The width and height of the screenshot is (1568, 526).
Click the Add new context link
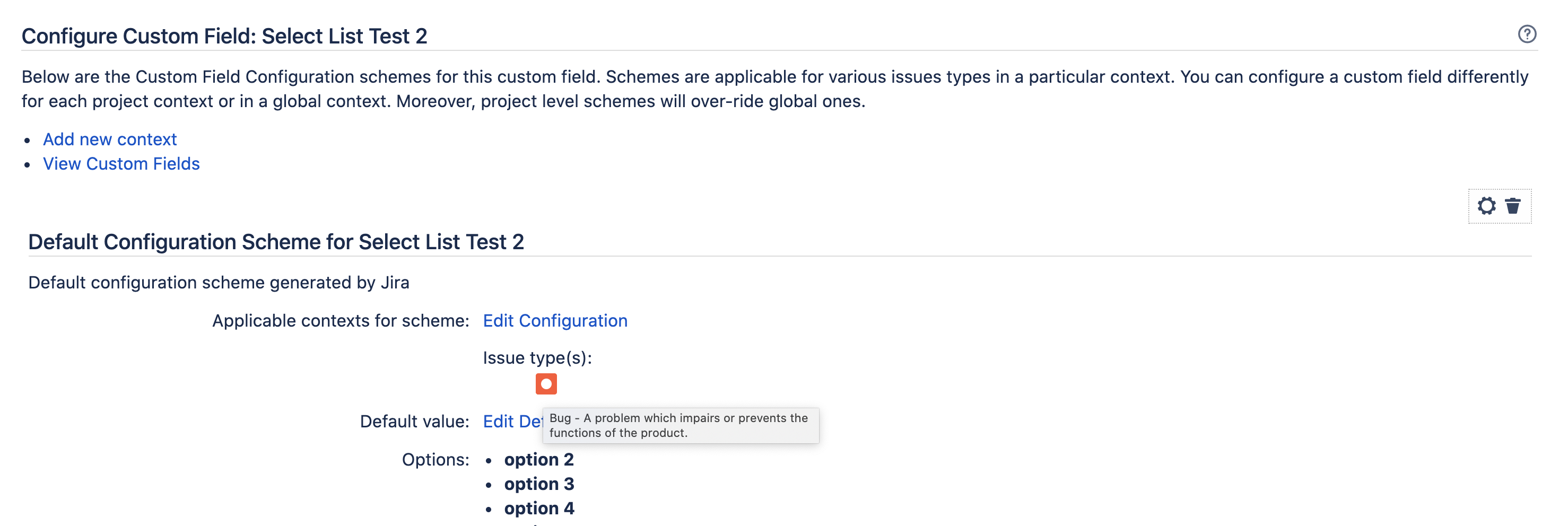pos(110,139)
